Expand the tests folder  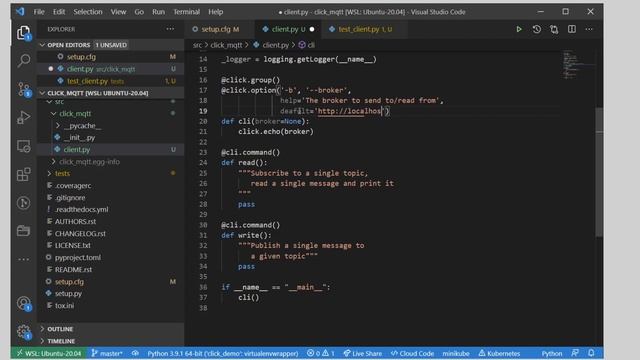coord(49,173)
